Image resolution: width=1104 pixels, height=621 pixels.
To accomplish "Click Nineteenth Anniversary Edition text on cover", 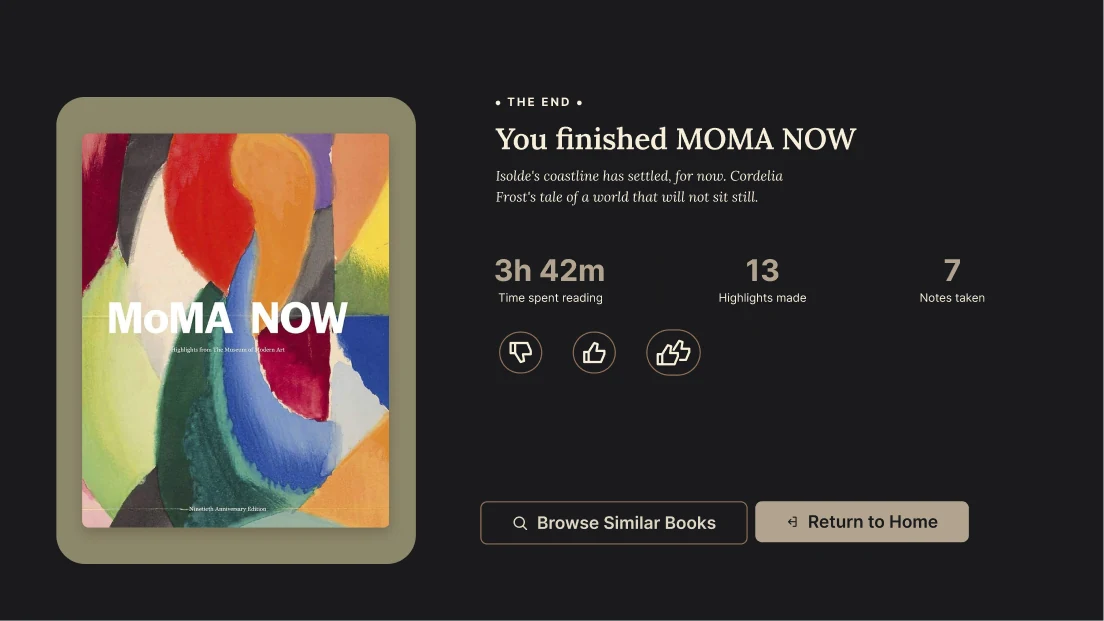I will (x=227, y=508).
